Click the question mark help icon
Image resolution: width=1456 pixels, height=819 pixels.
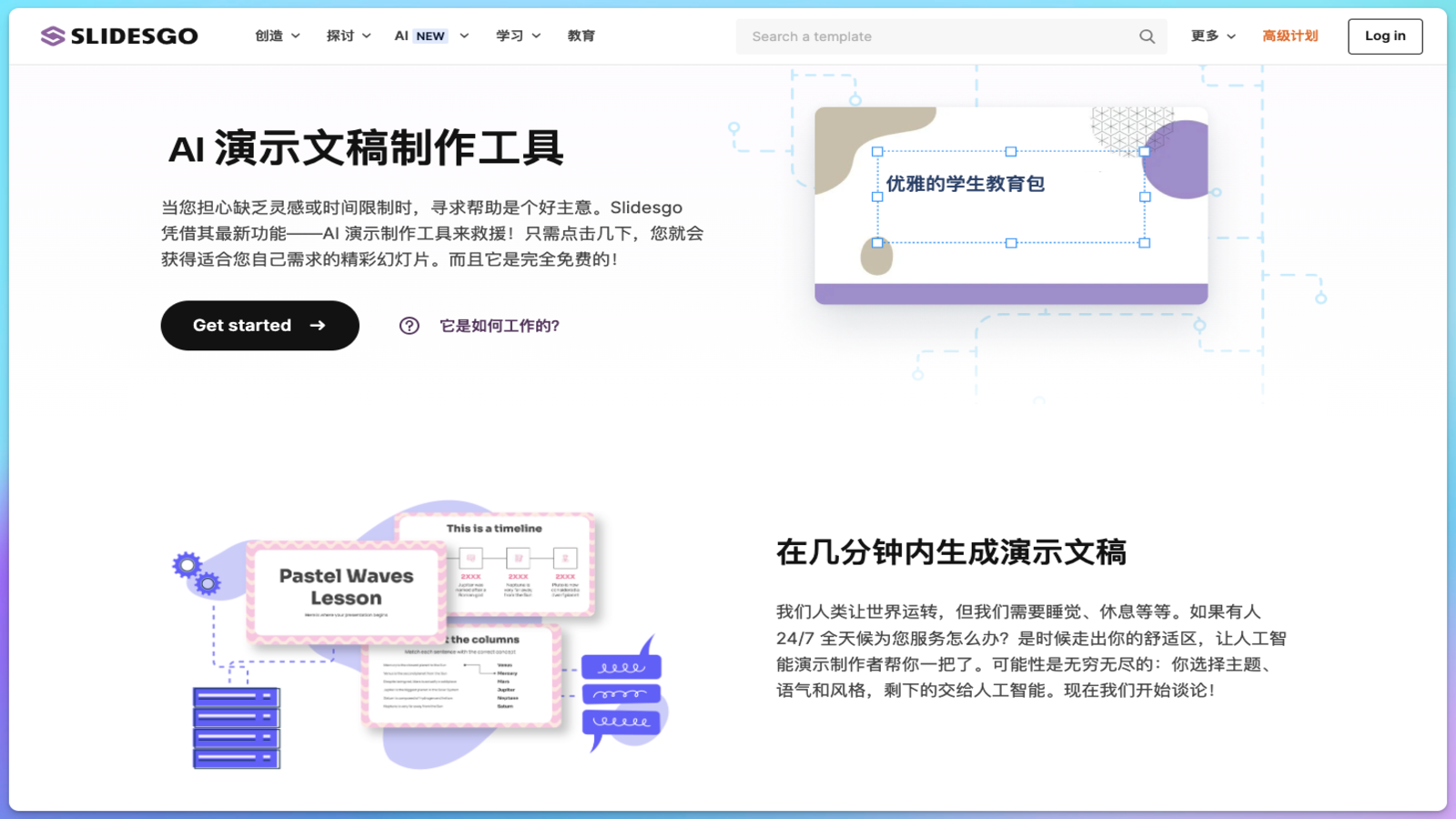pyautogui.click(x=409, y=326)
